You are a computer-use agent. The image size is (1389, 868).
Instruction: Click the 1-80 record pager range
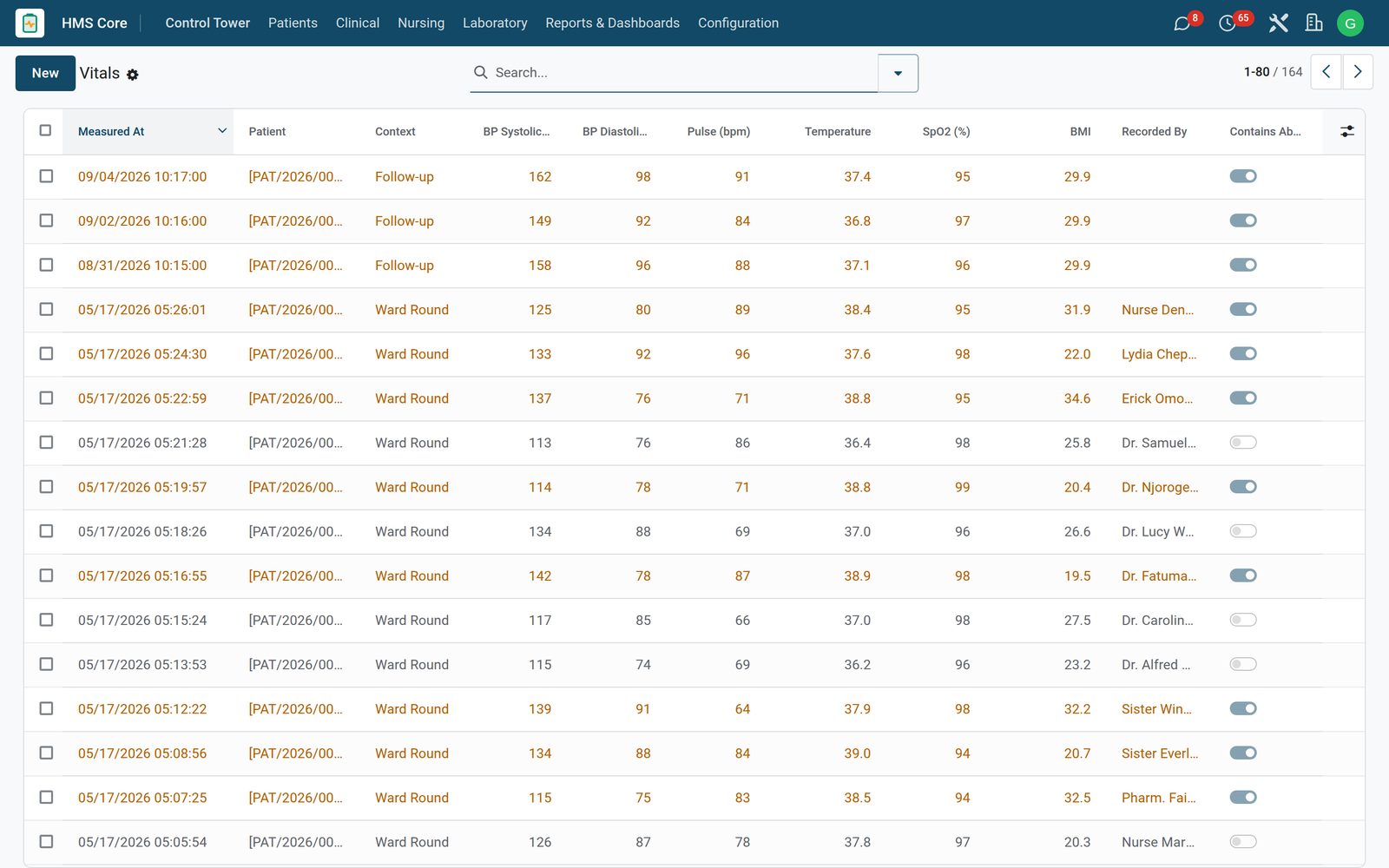pyautogui.click(x=1256, y=72)
